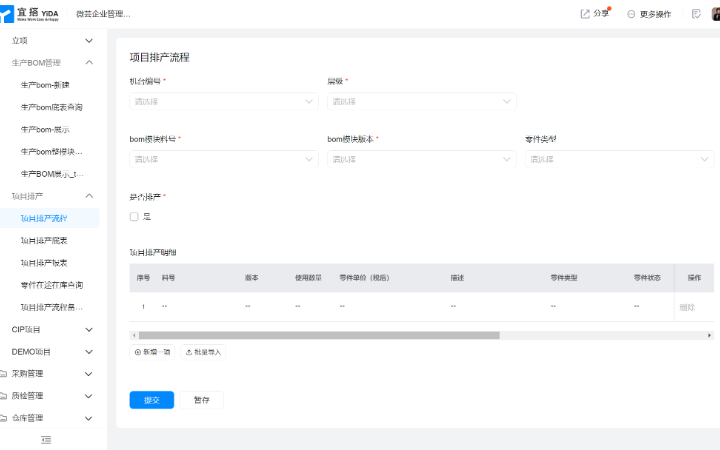
Task: Expand the CIP项目 group chevron
Action: point(89,330)
